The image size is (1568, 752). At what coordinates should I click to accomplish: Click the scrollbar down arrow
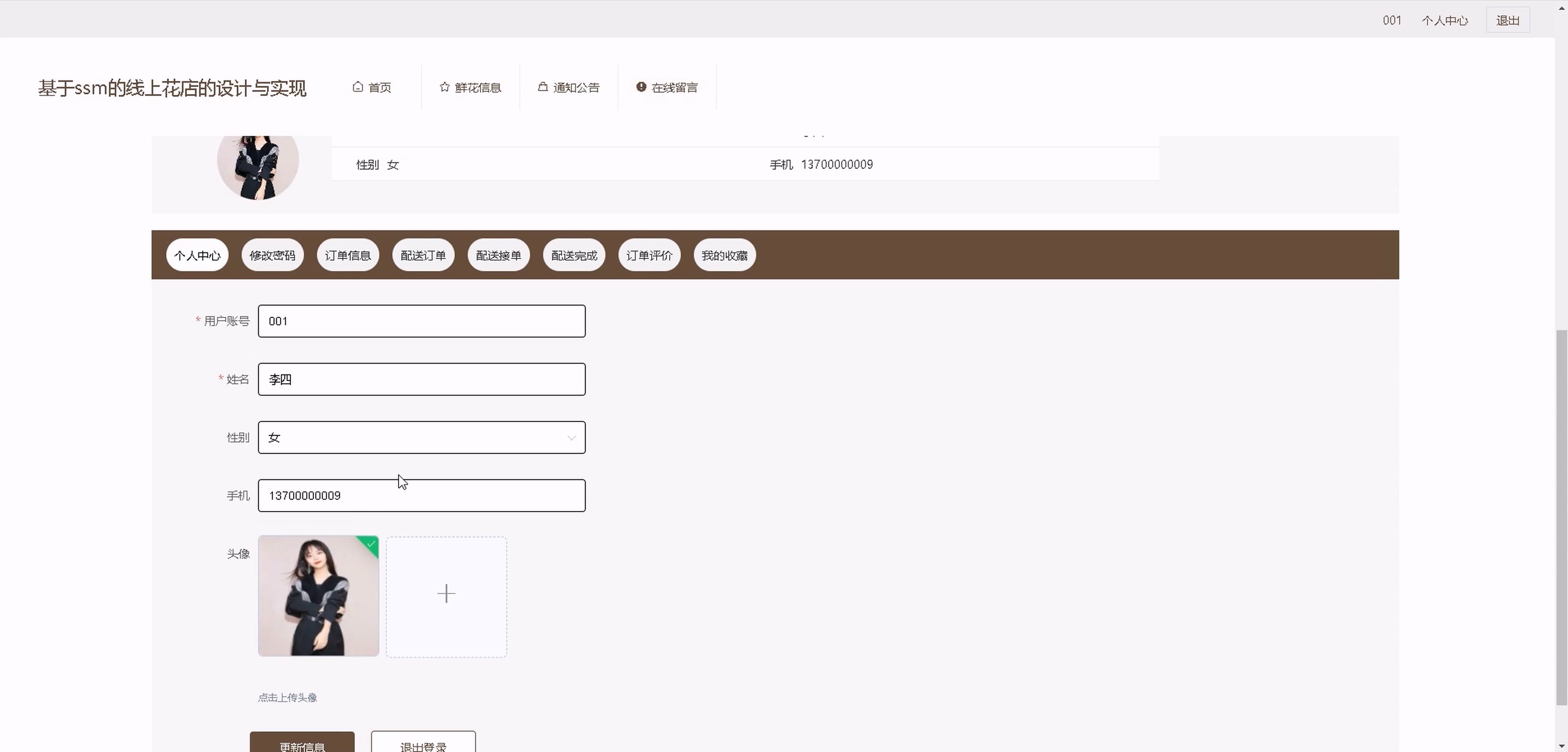[x=1561, y=746]
